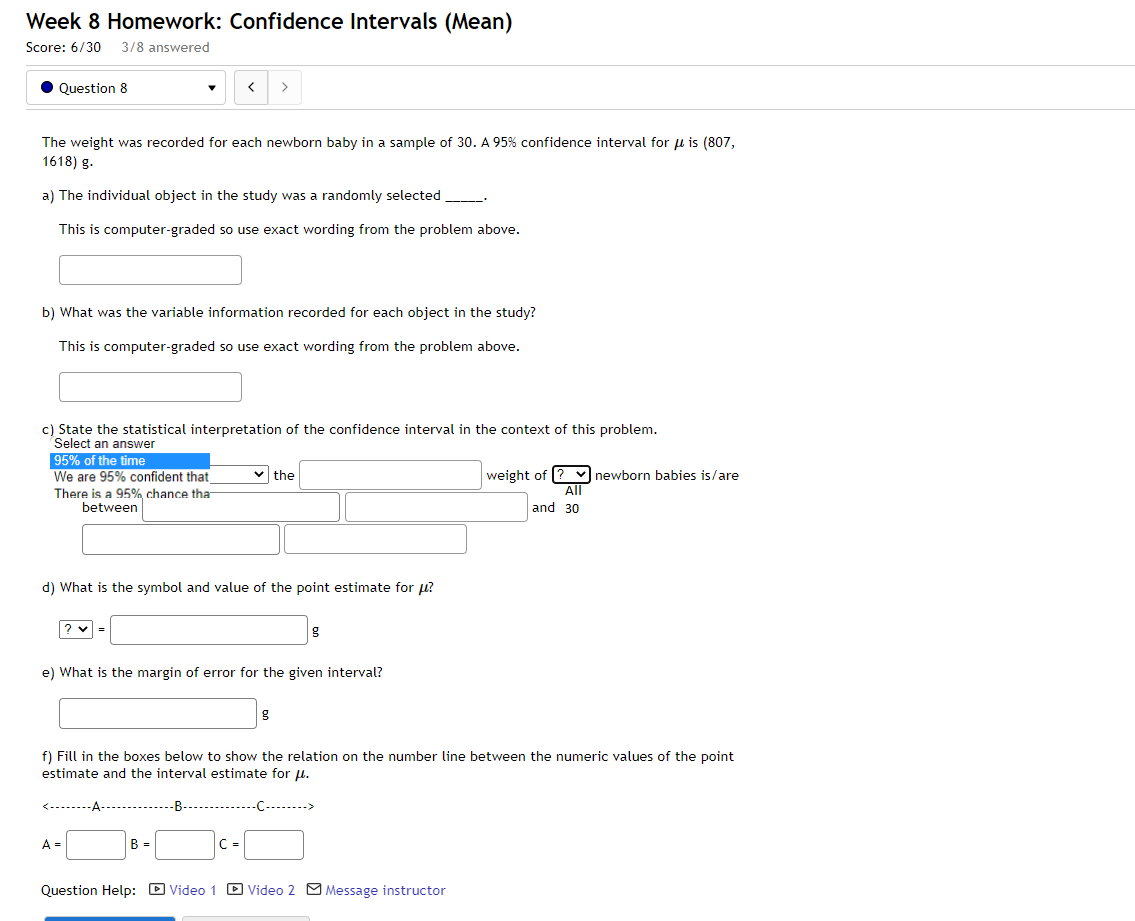Click the blue button at the page bottom

(x=108, y=917)
